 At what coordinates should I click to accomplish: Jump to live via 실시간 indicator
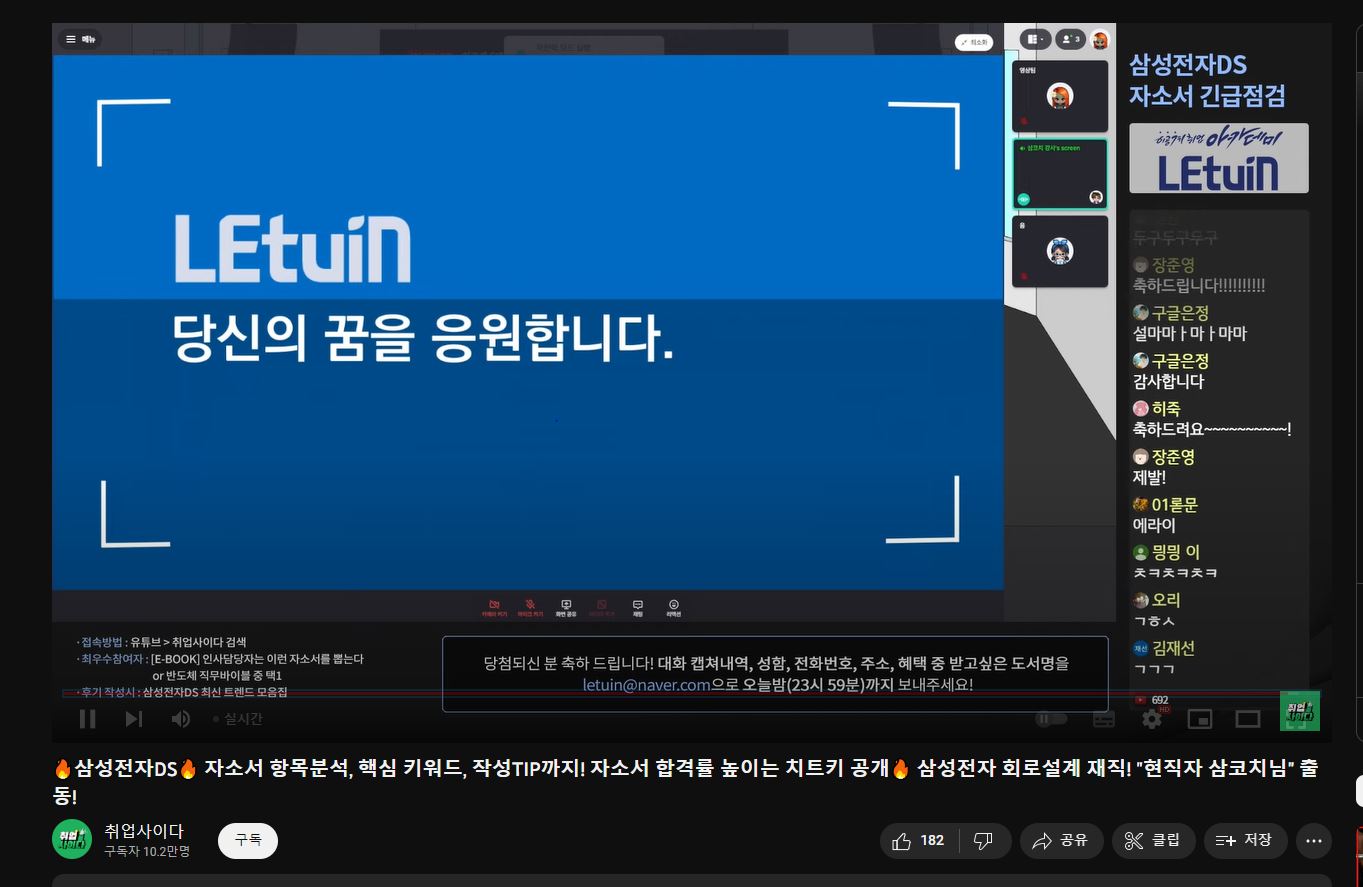237,719
